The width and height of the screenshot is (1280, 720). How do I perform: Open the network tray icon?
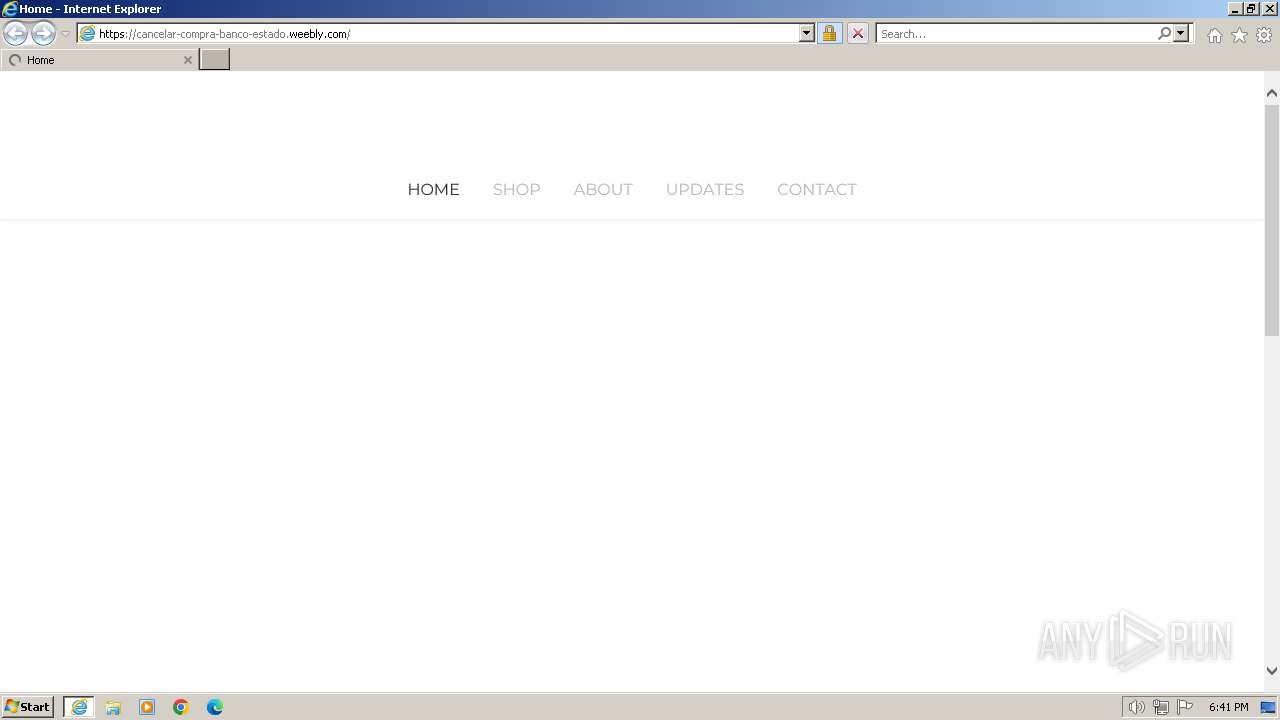[x=1160, y=707]
